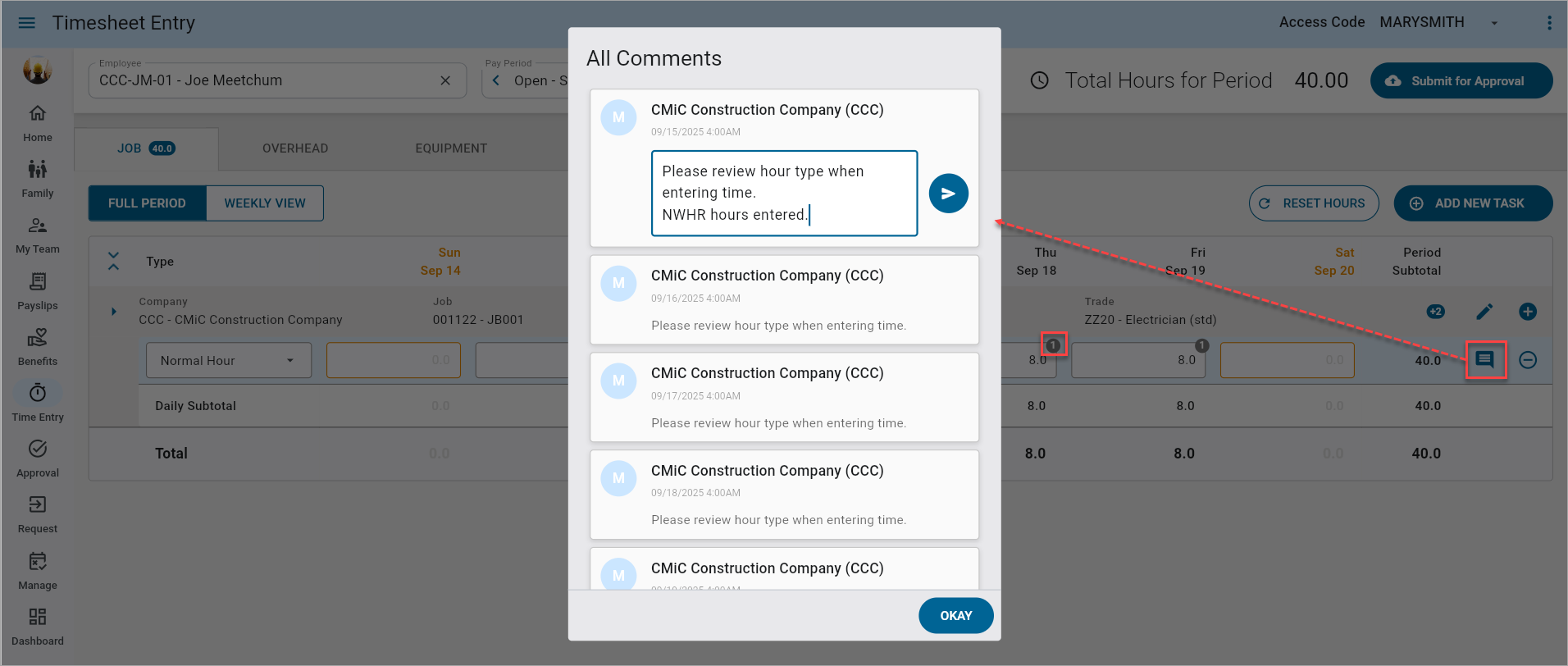Screen dimensions: 1568x666
Task: Switch to the OVERHEAD tab
Action: tap(295, 148)
